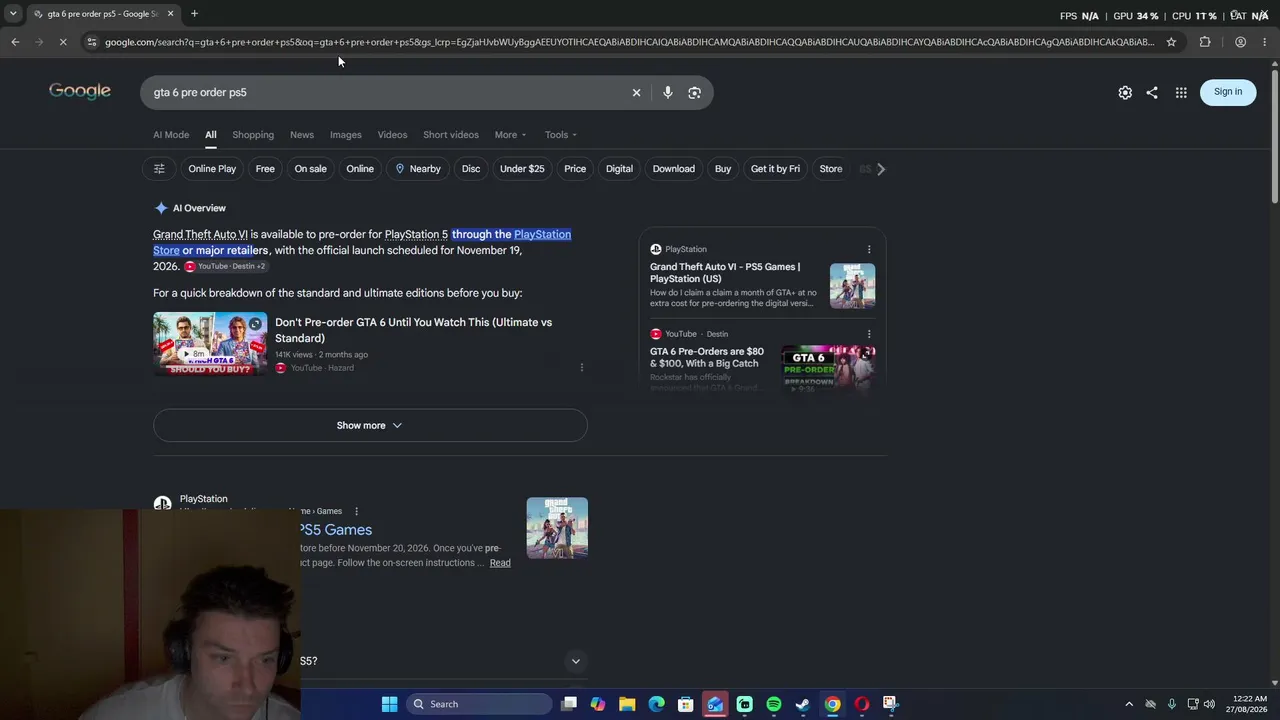Open Spotify from the taskbar

pos(774,704)
